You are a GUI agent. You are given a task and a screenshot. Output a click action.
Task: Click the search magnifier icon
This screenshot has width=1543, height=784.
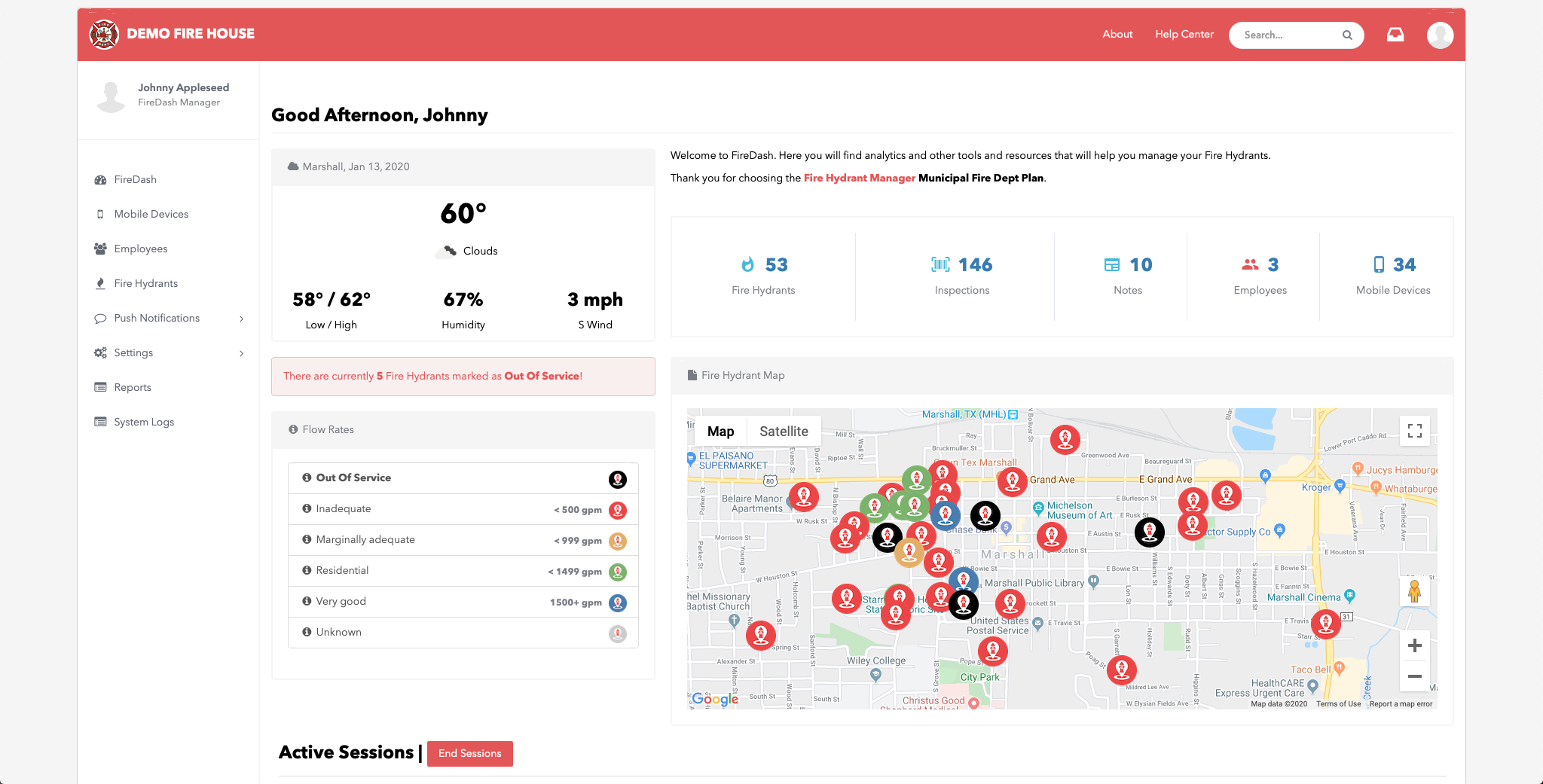(1347, 35)
